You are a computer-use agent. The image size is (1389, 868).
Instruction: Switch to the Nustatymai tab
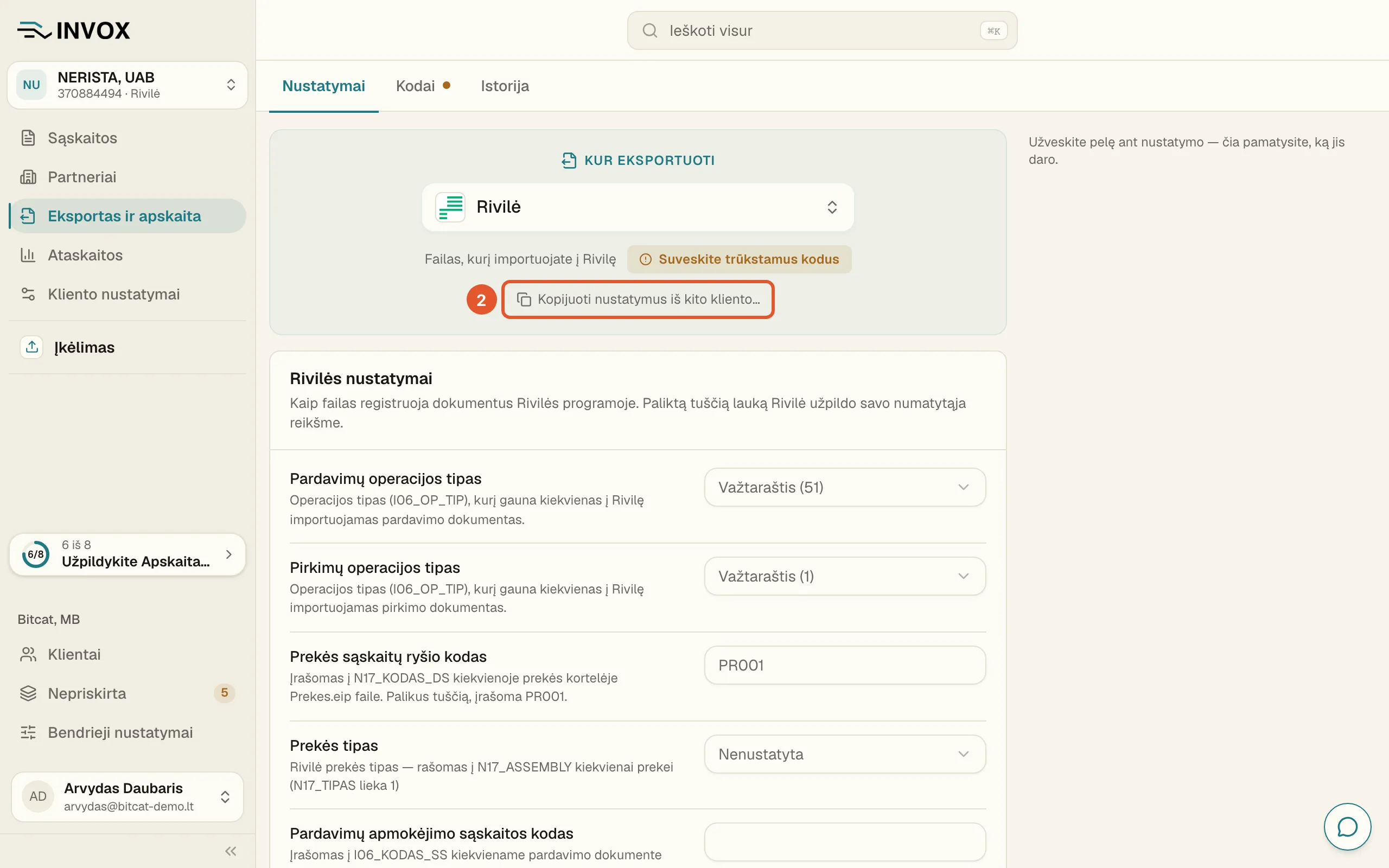tap(324, 86)
